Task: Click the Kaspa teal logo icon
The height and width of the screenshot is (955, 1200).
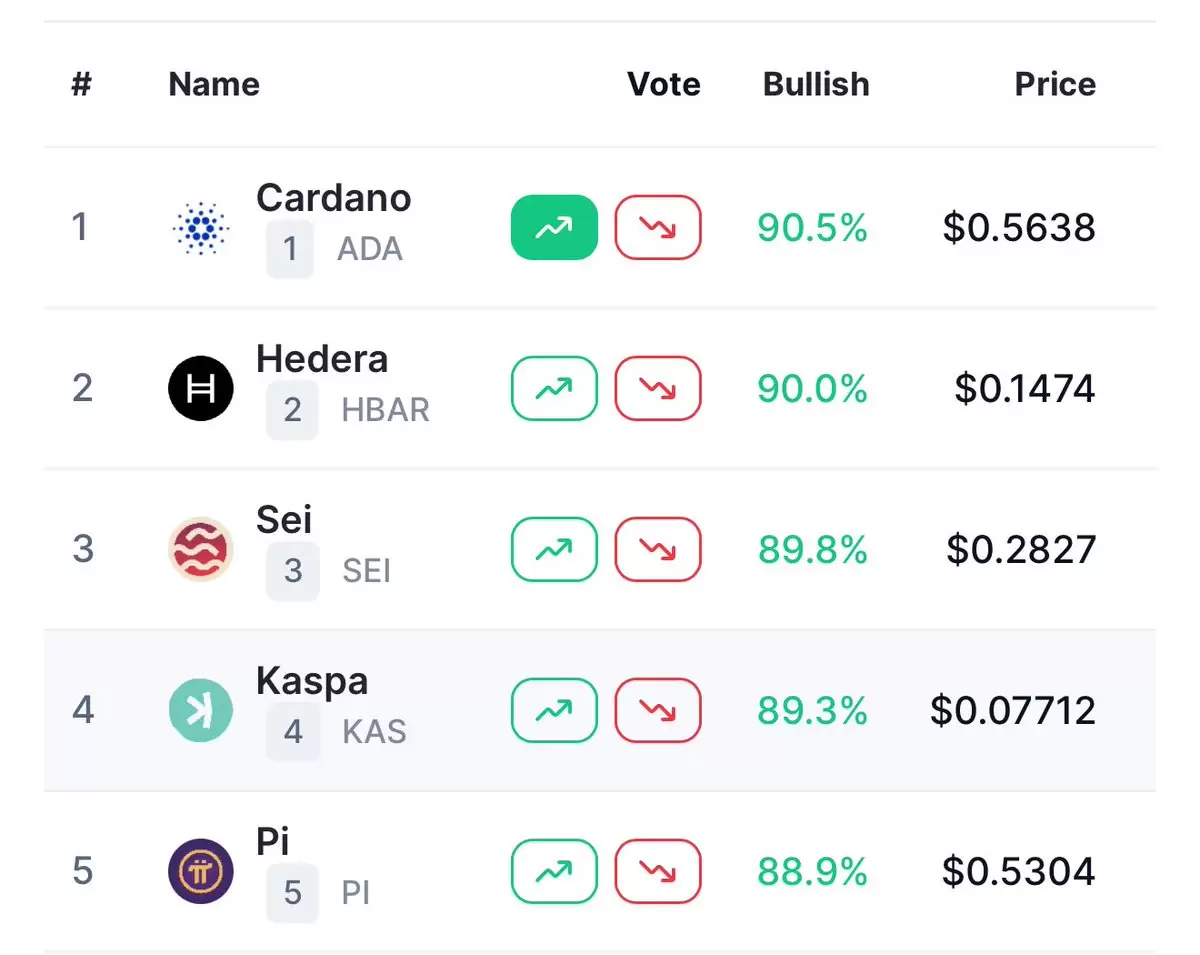Action: [x=201, y=710]
